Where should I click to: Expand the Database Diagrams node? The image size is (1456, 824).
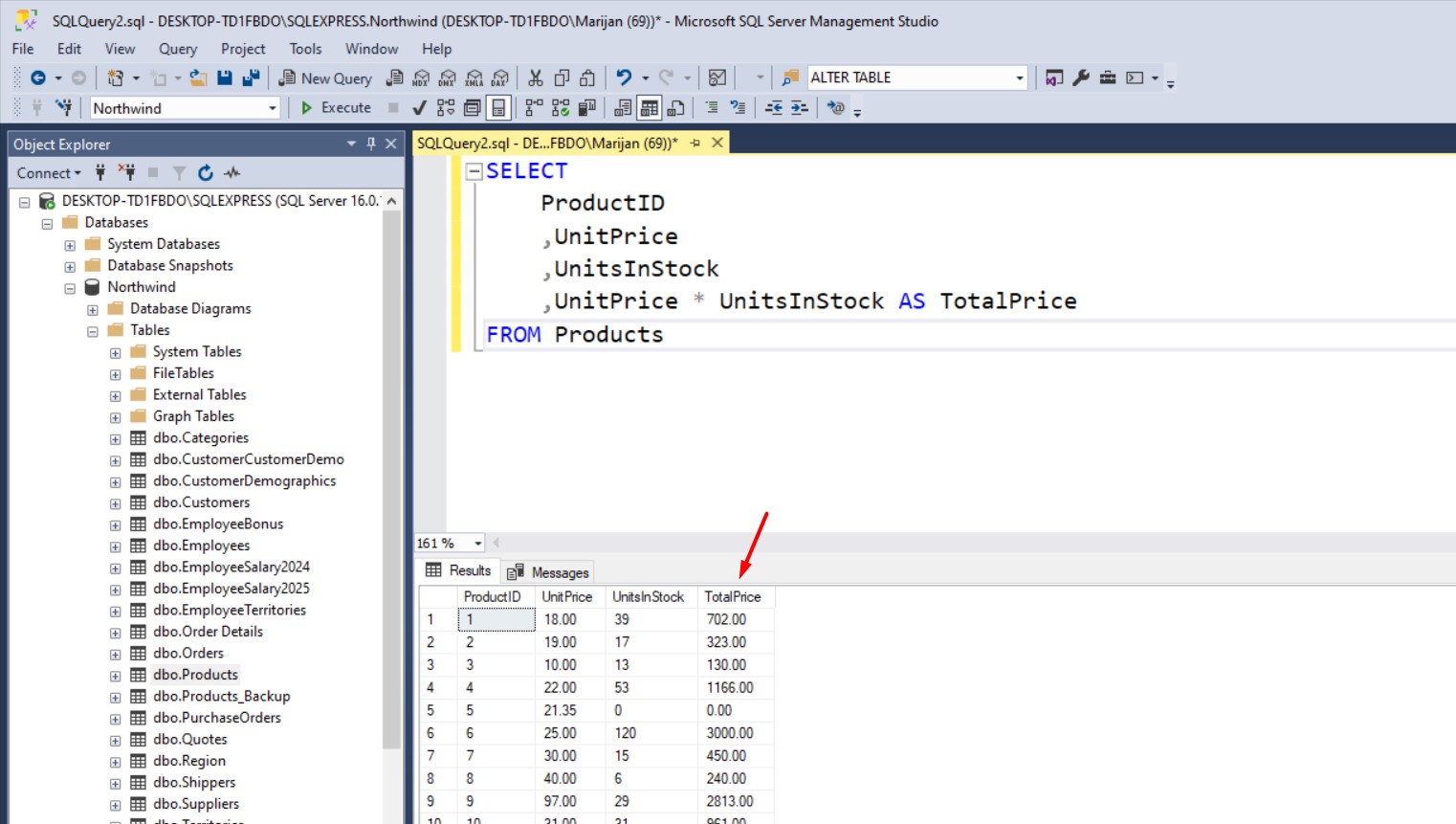(x=93, y=310)
